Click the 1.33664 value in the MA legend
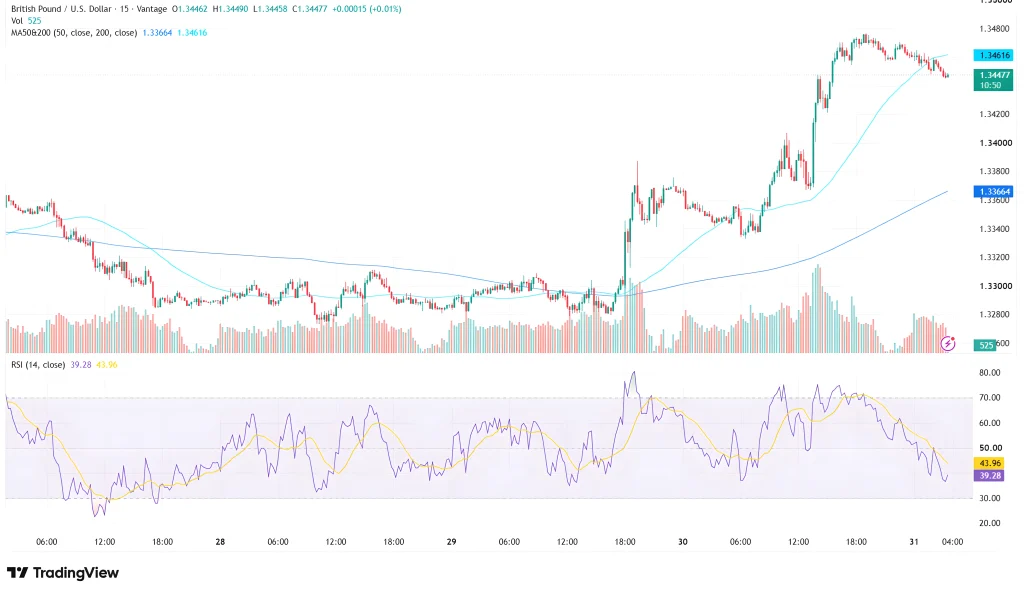 coord(157,33)
